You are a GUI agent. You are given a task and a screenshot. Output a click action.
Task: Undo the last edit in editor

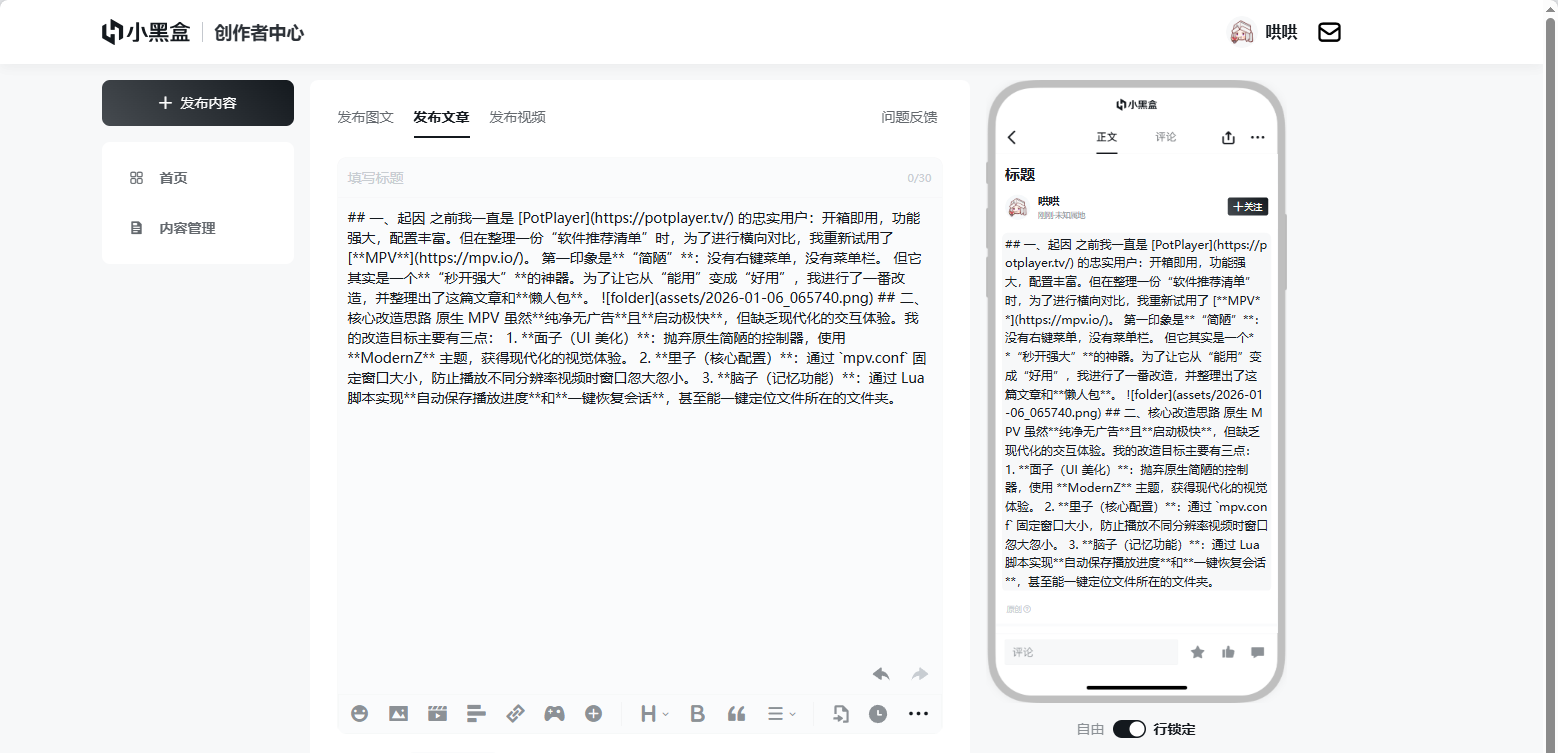(x=881, y=674)
